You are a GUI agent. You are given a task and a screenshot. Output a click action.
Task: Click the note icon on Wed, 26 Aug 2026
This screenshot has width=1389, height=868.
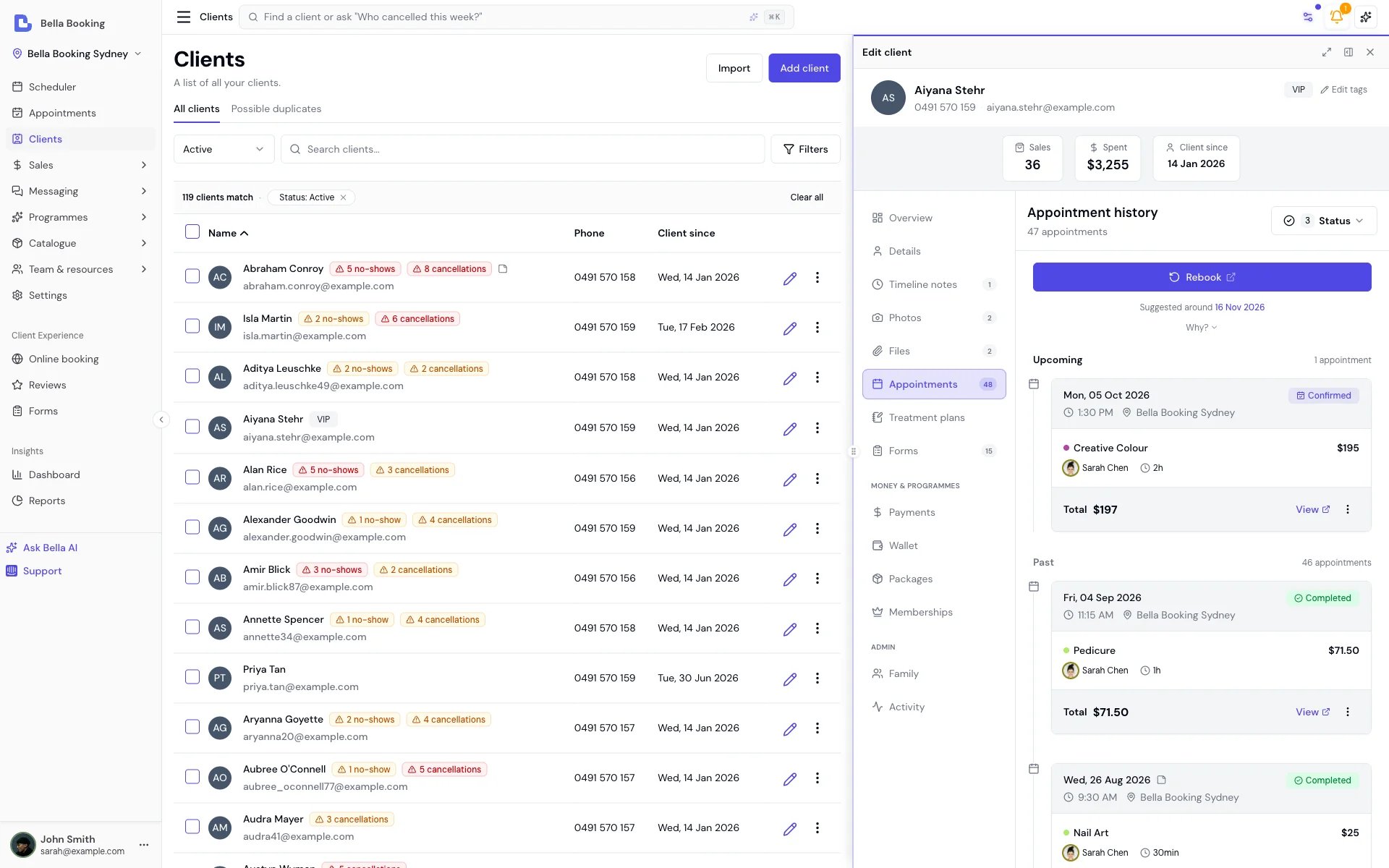(1162, 780)
